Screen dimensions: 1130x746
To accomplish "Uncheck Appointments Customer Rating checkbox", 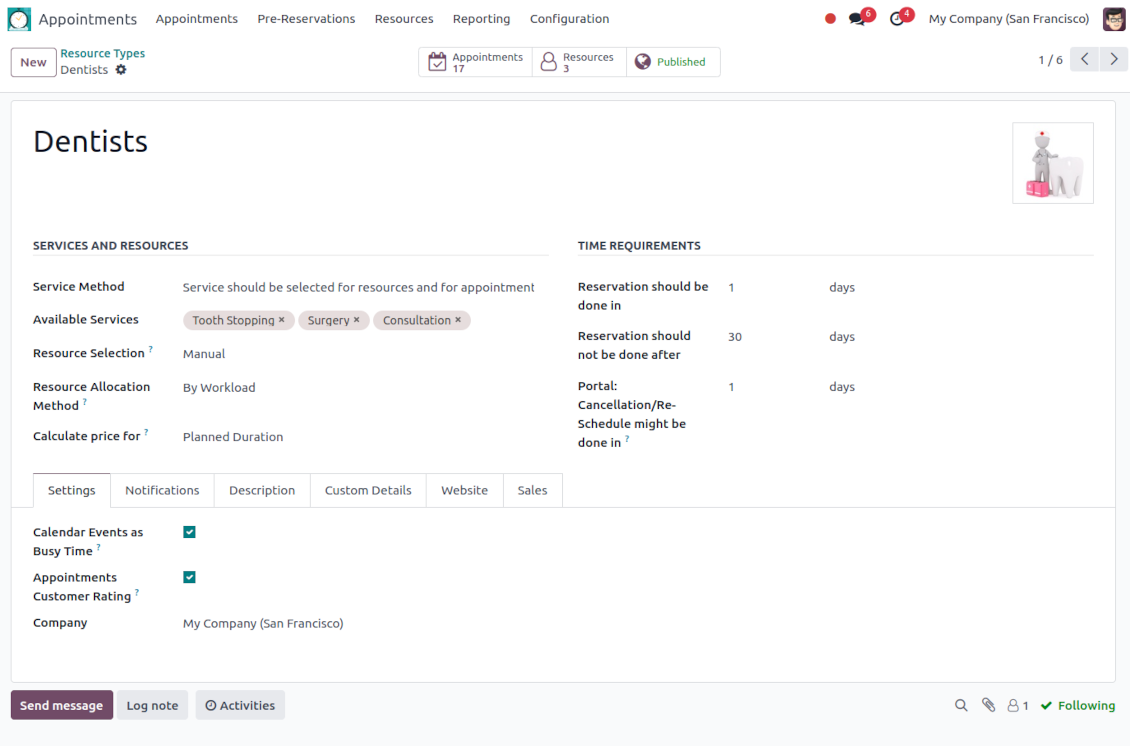I will click(189, 577).
